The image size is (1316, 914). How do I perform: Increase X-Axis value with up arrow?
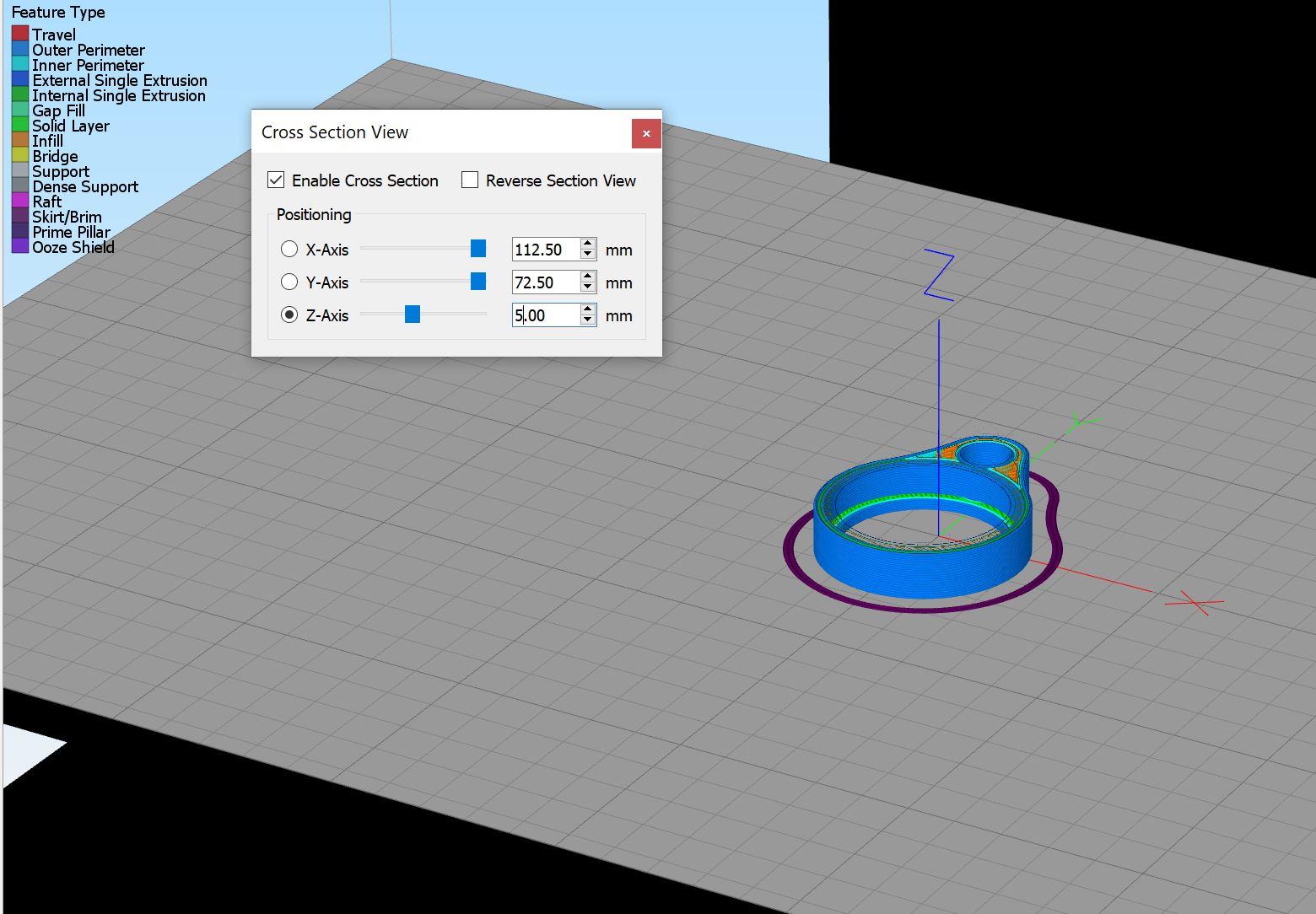[x=588, y=244]
